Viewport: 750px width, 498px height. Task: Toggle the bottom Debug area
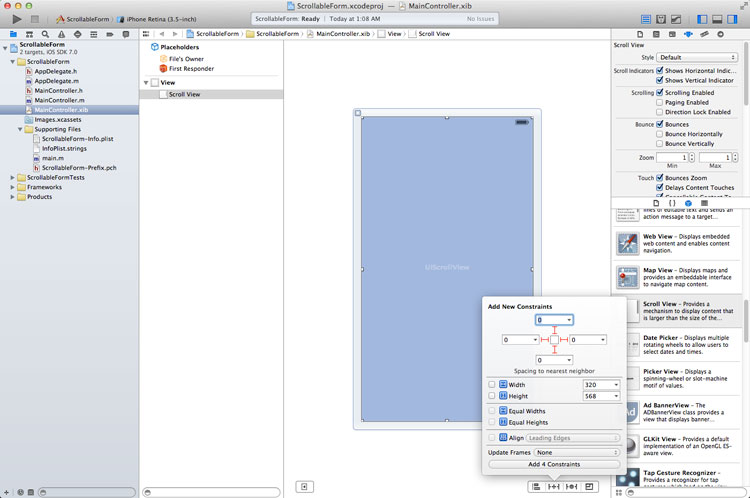[x=717, y=19]
